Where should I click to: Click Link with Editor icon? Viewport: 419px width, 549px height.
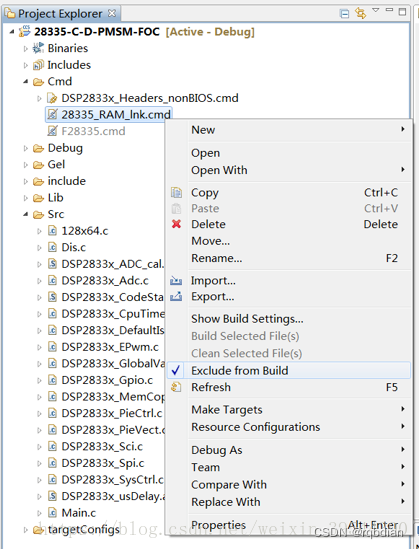pos(360,13)
